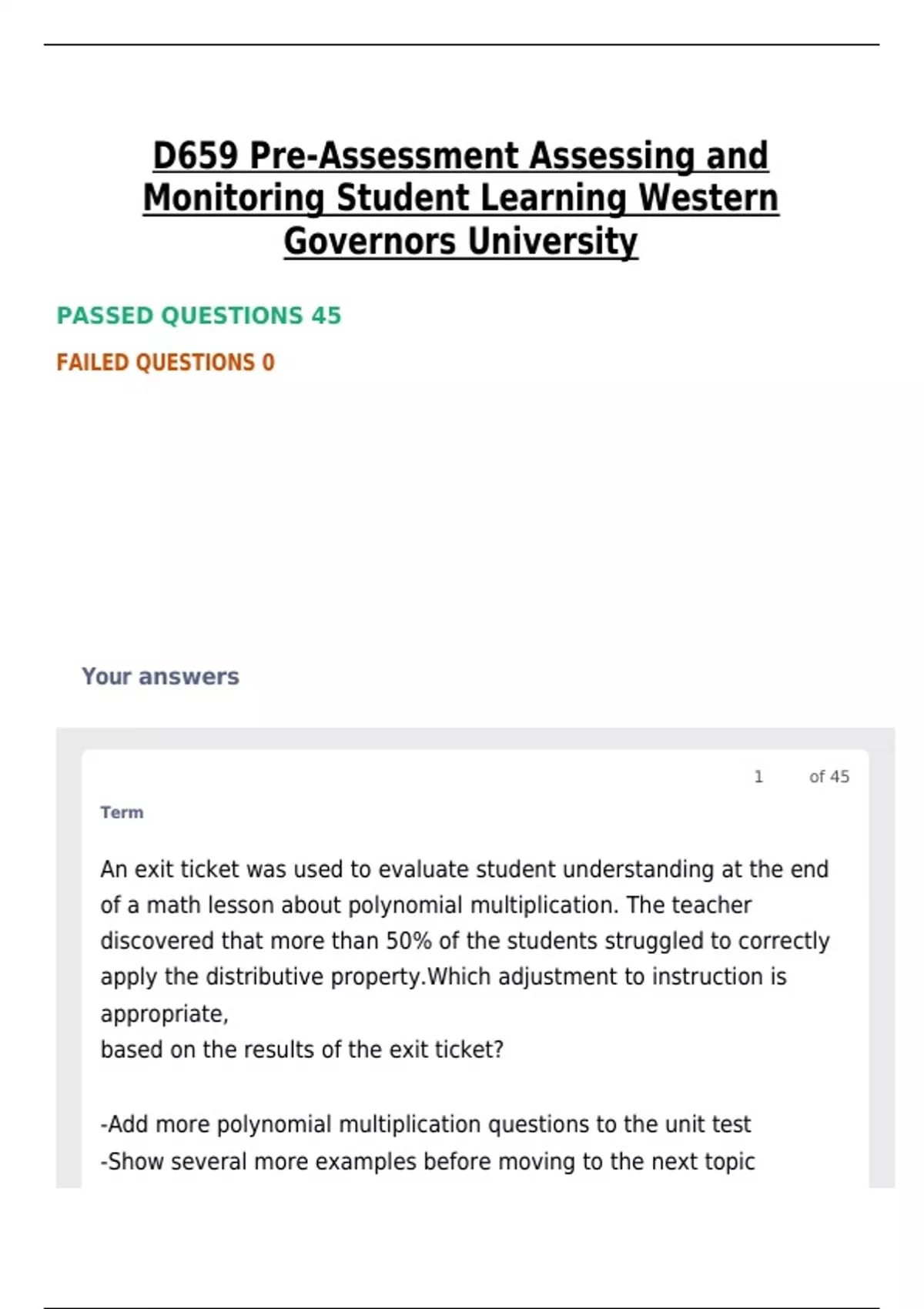Choose the answer 'Show several more examples'
Viewport: 924px width, 1309px height.
tap(427, 1161)
